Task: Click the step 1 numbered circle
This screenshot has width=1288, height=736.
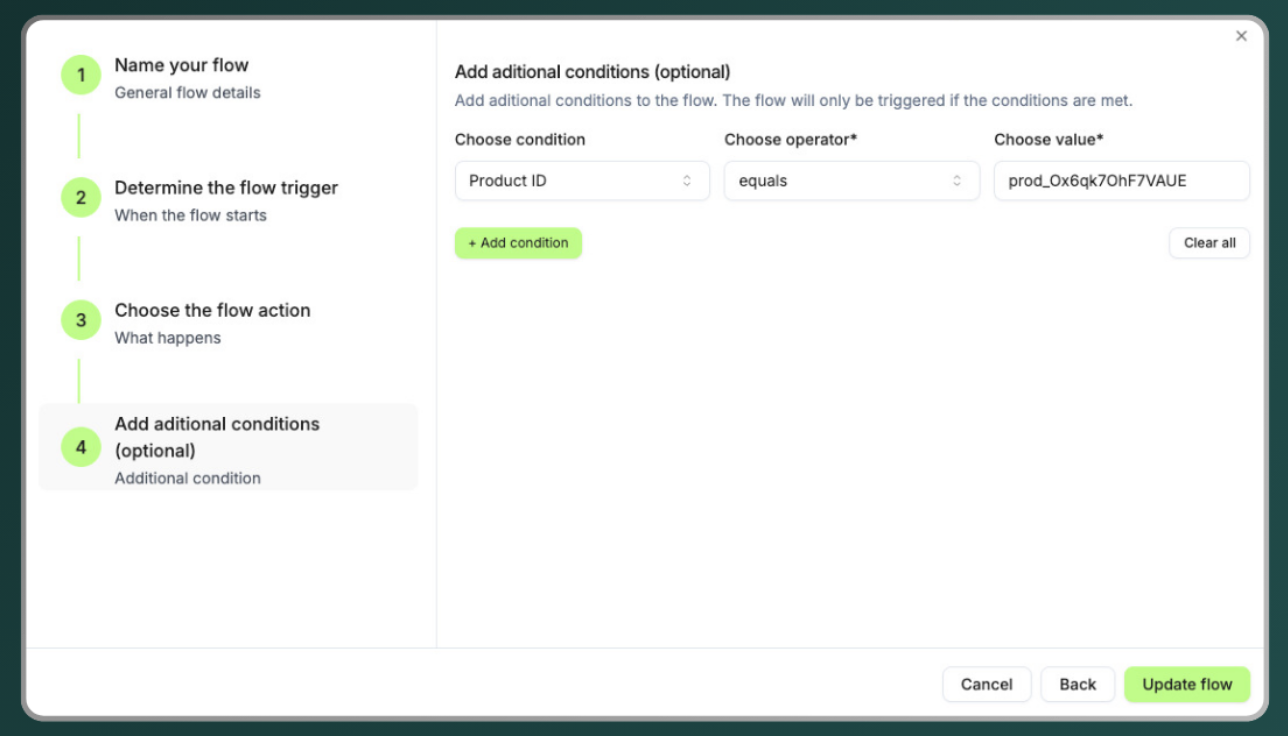Action: pyautogui.click(x=81, y=75)
